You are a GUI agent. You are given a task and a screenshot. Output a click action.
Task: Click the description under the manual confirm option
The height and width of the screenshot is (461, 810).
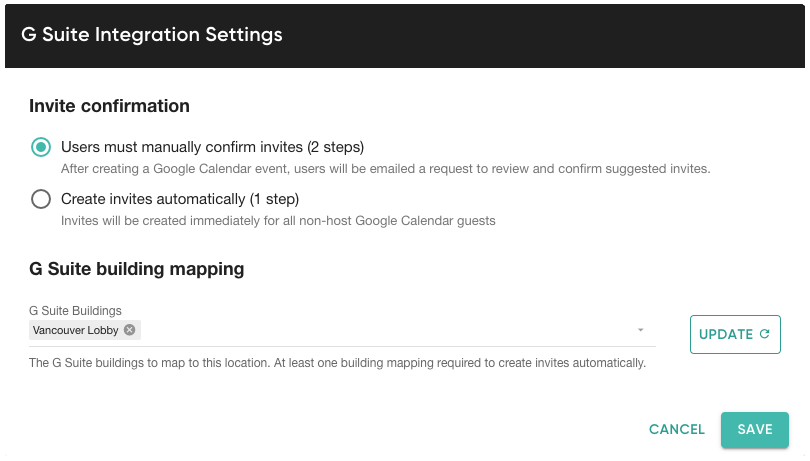[x=385, y=169]
